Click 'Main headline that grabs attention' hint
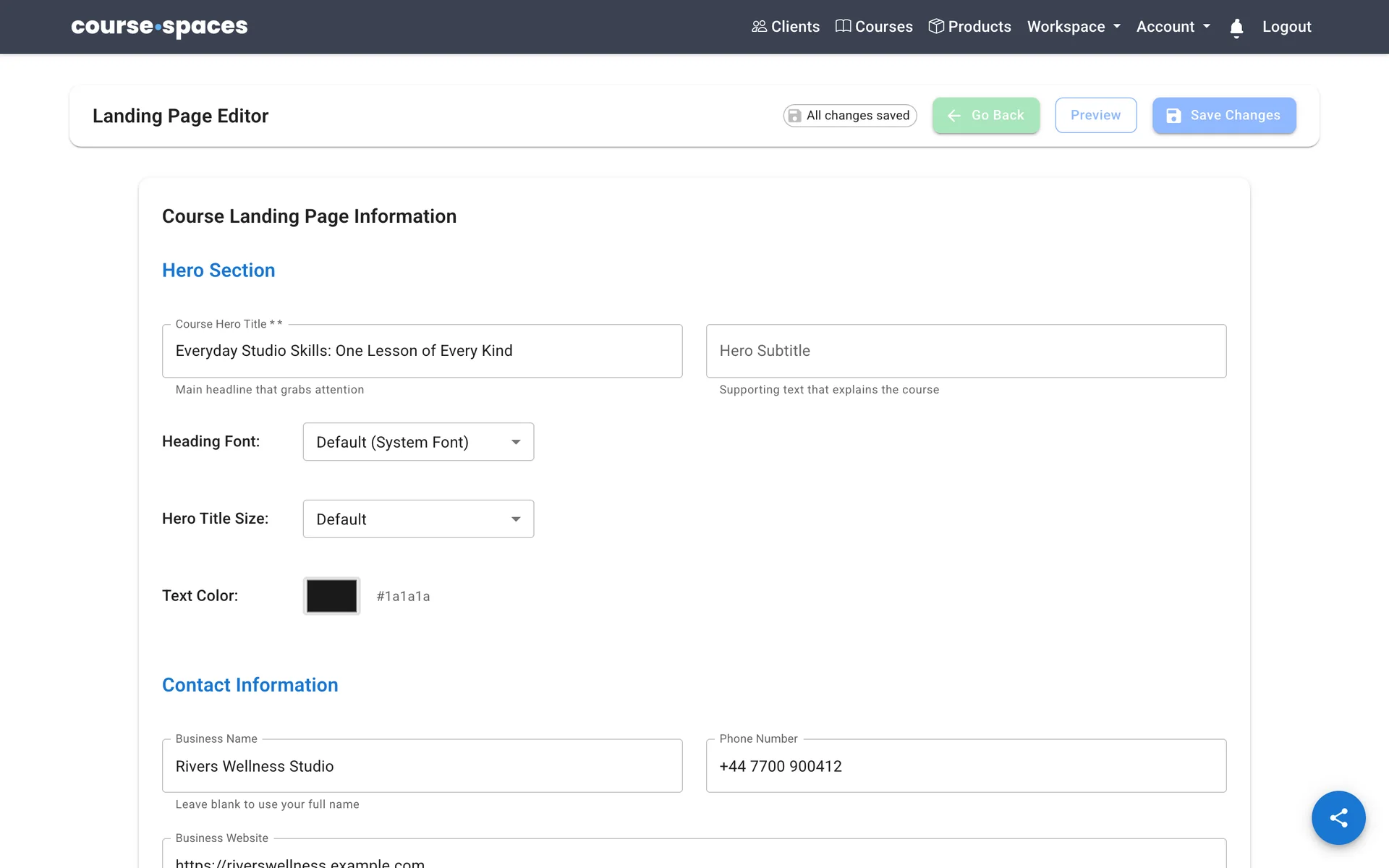The height and width of the screenshot is (868, 1389). tap(270, 389)
